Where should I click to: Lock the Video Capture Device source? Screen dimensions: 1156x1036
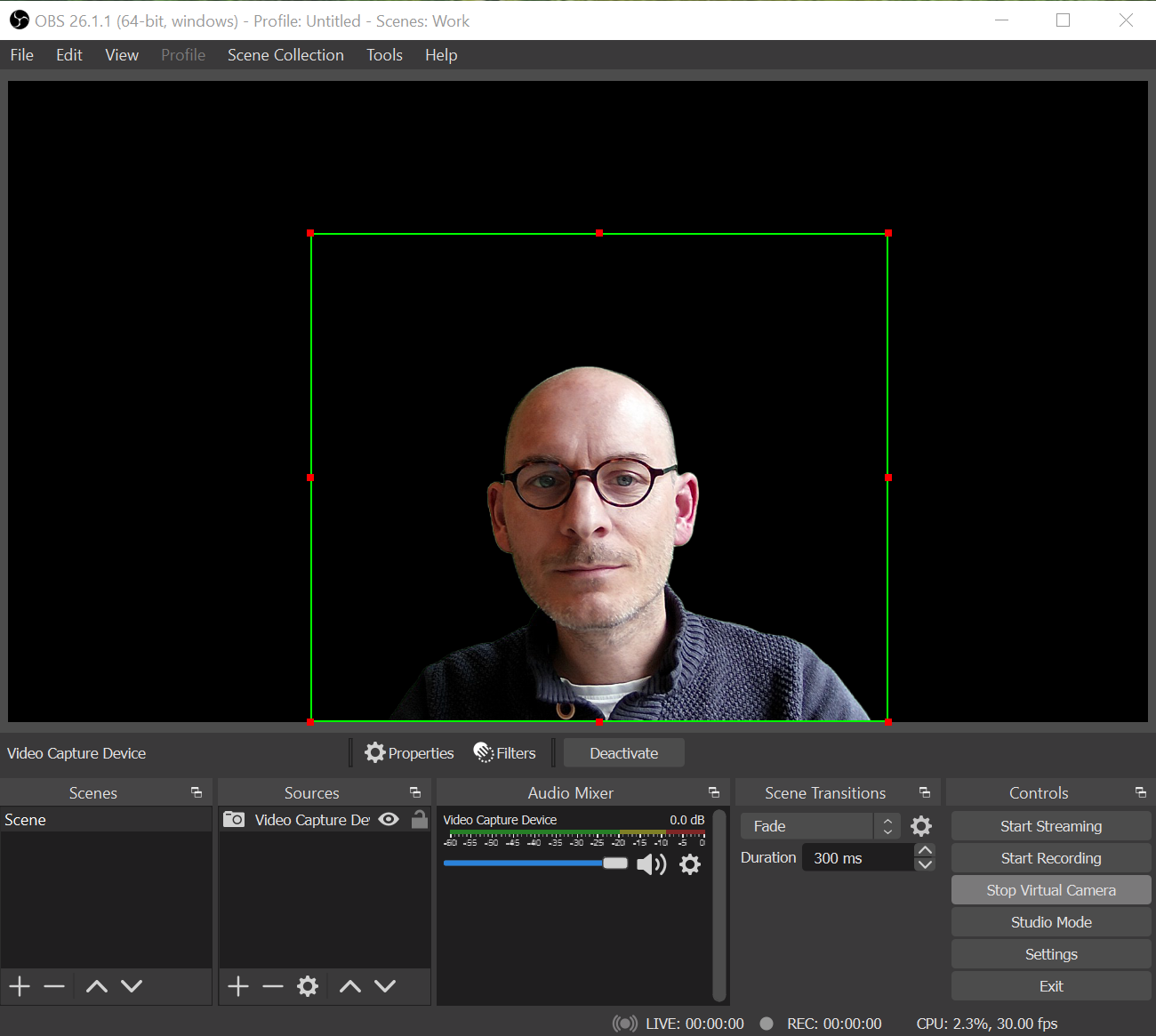pos(420,820)
